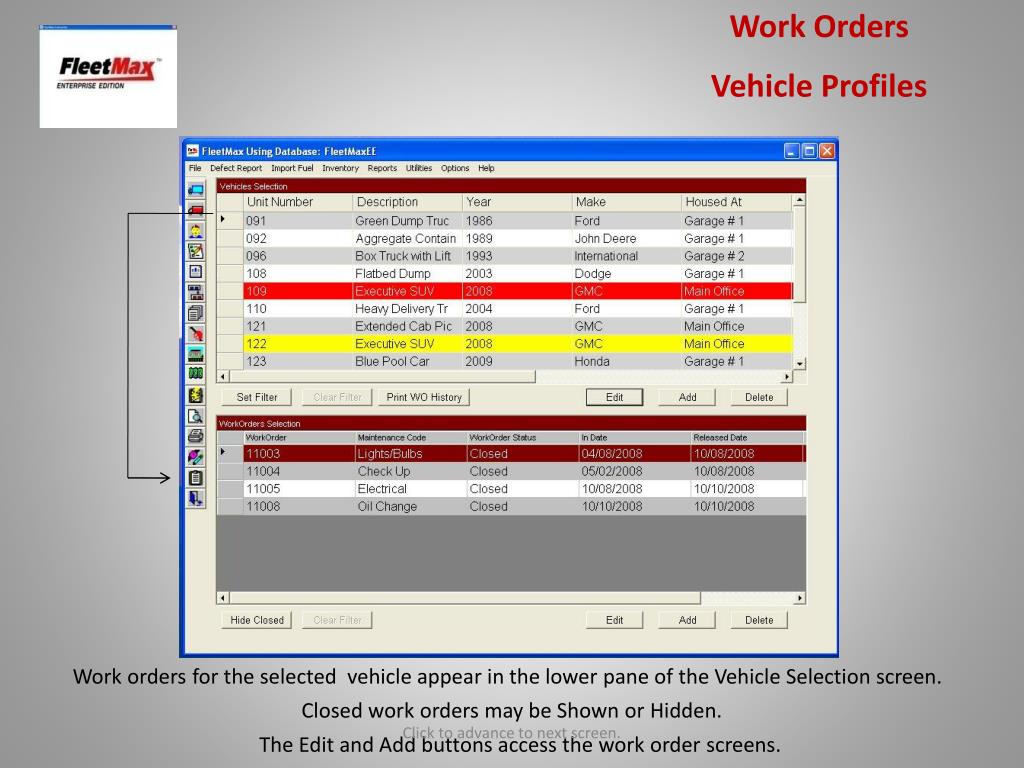Click vehicles list horizontal scroll left arrow
This screenshot has height=768, width=1024.
[223, 376]
